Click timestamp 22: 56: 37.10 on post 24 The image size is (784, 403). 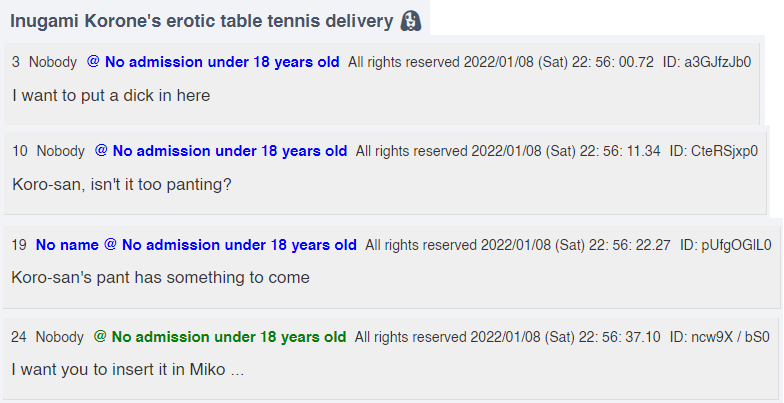coord(620,337)
